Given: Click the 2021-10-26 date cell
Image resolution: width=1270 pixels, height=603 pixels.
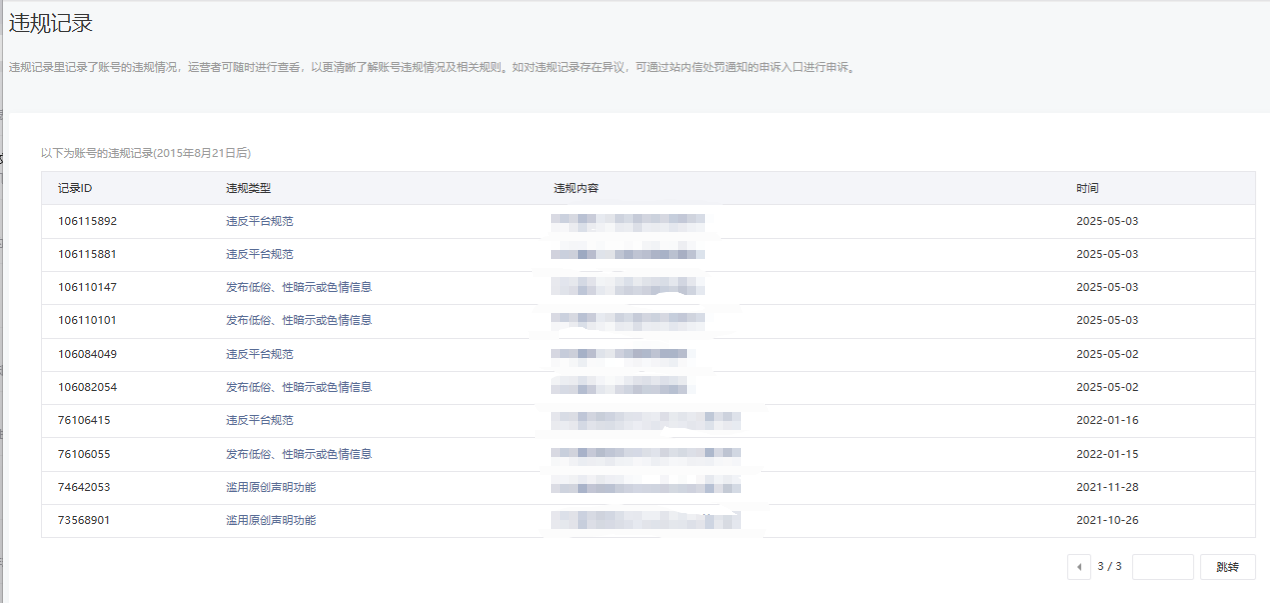Looking at the screenshot, I should pos(1106,521).
